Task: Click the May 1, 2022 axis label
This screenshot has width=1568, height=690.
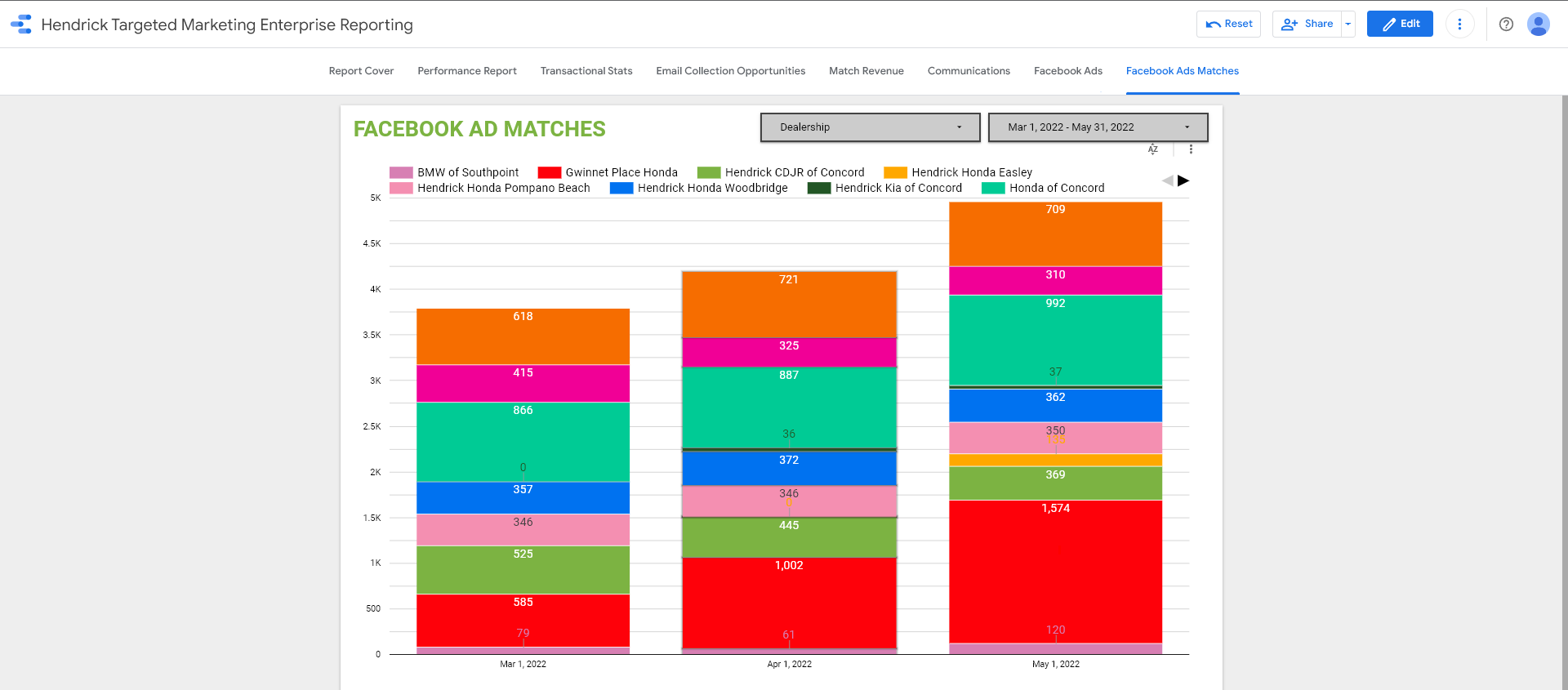Action: click(1055, 664)
